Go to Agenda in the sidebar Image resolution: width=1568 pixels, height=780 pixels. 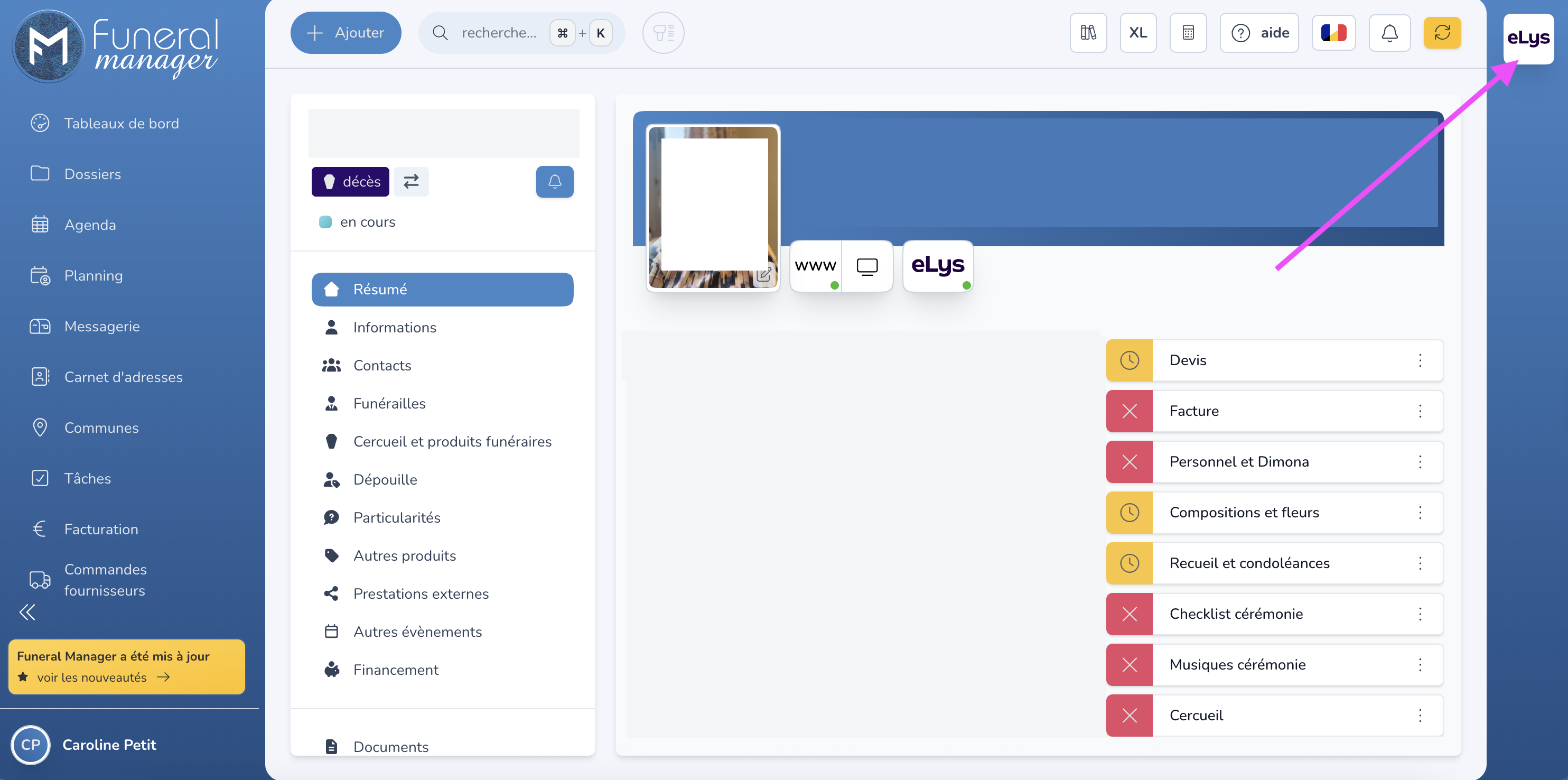90,225
